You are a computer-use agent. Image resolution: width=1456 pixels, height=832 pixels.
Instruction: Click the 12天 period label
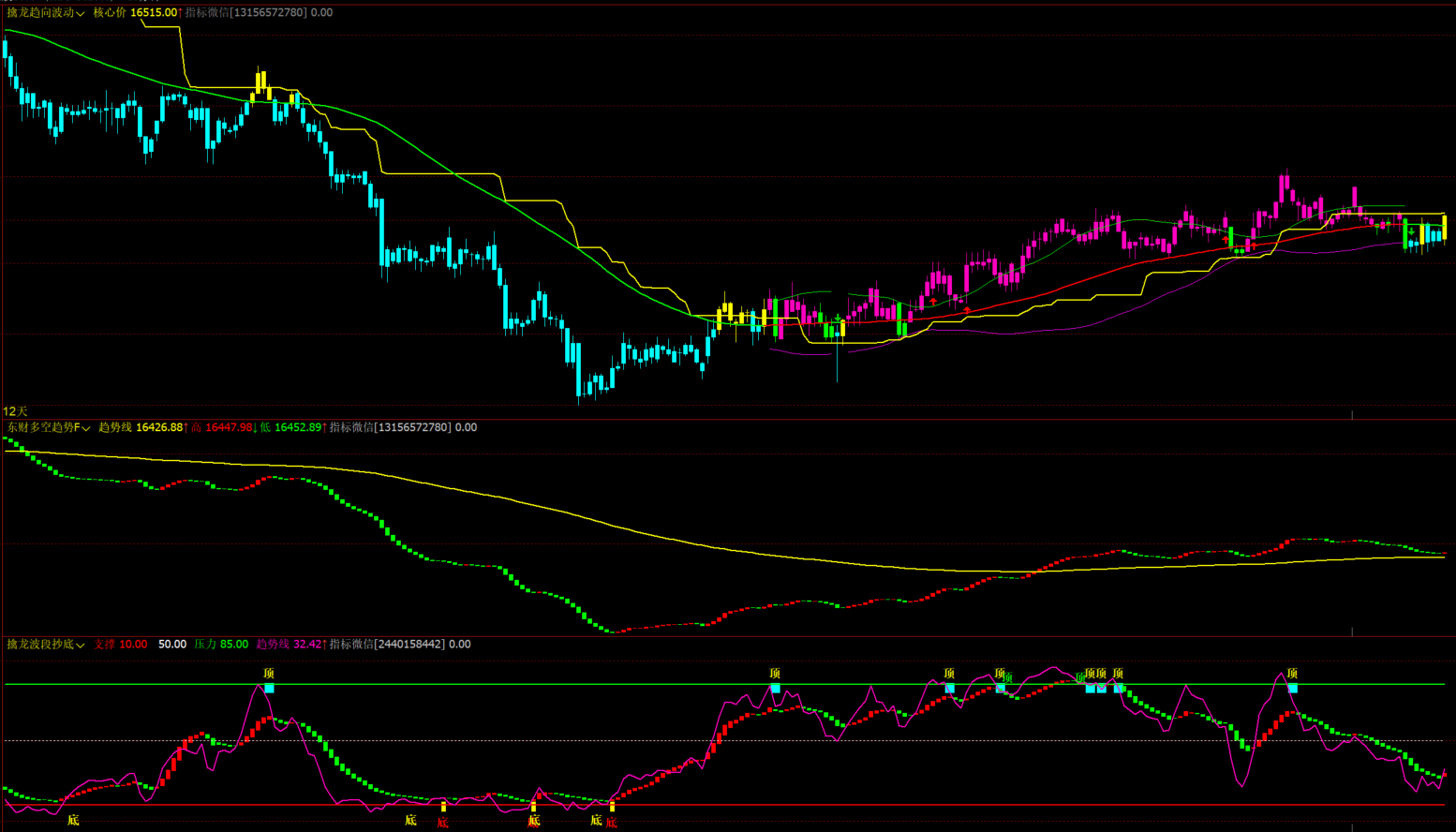pyautogui.click(x=16, y=412)
